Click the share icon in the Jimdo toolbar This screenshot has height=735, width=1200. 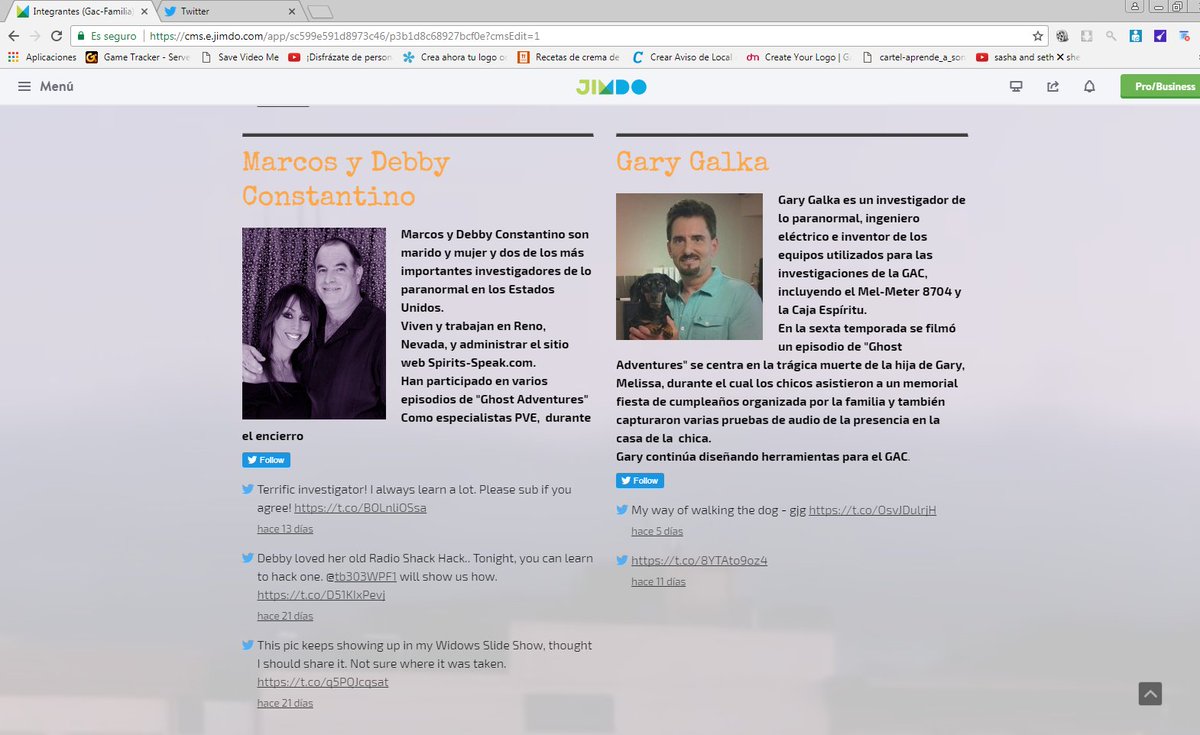(x=1052, y=87)
